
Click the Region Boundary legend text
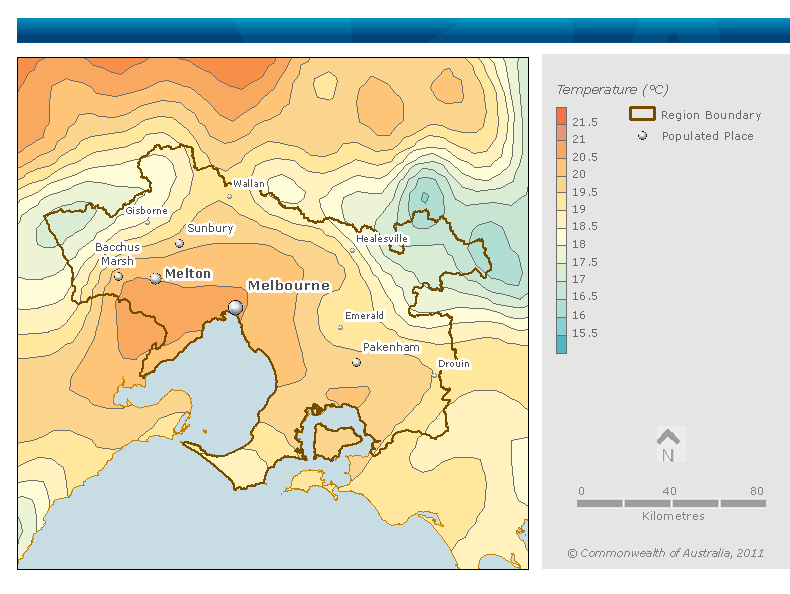(711, 115)
